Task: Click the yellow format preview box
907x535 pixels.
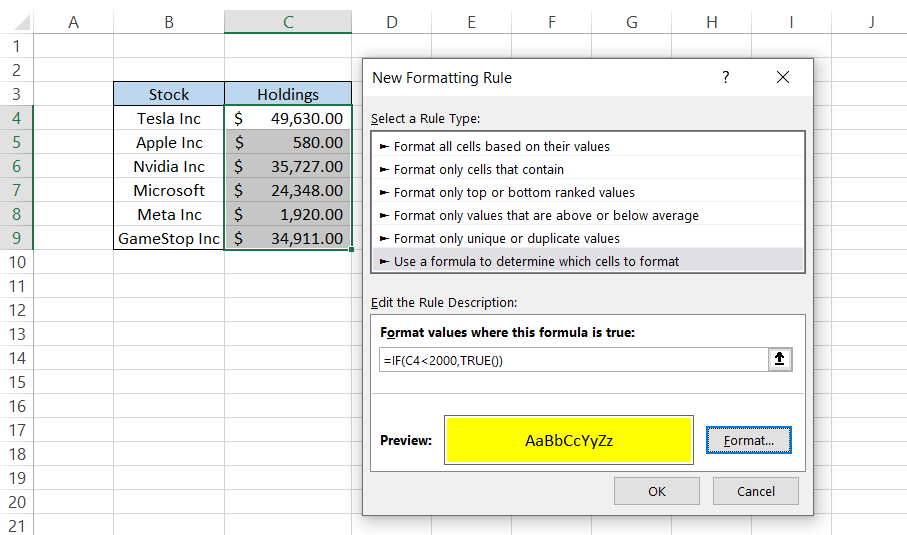Action: point(569,440)
